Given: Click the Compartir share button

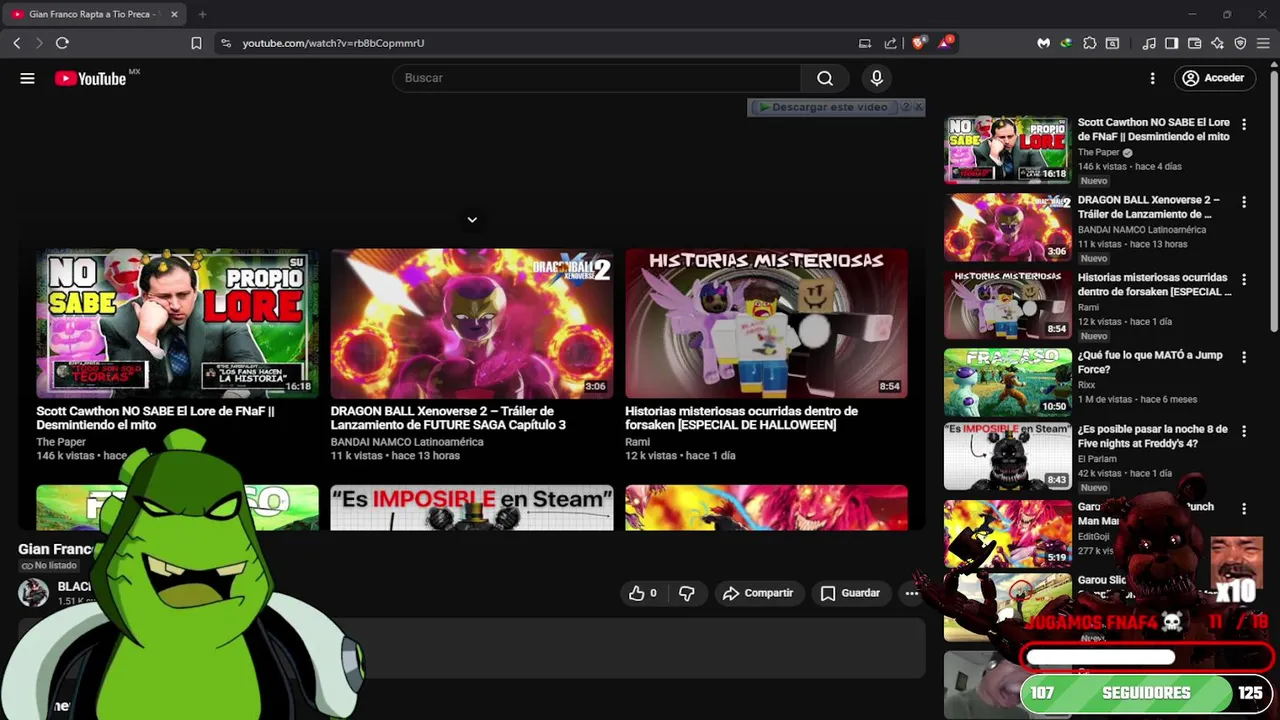Looking at the screenshot, I should (x=758, y=593).
